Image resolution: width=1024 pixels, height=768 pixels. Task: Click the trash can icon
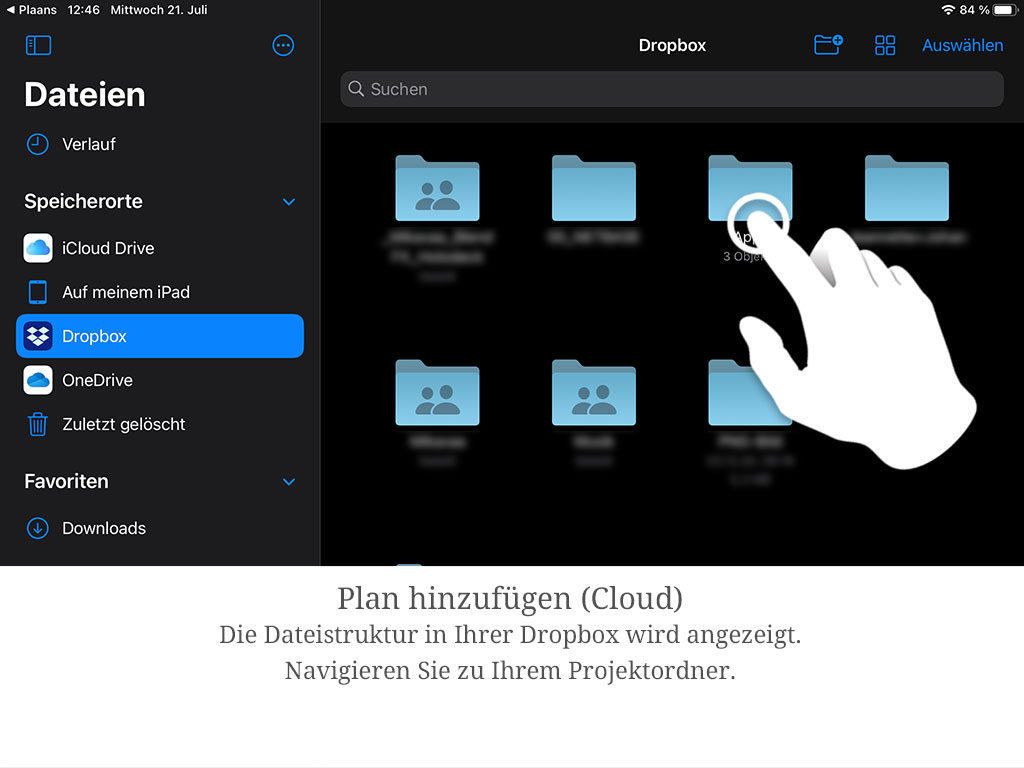[38, 424]
